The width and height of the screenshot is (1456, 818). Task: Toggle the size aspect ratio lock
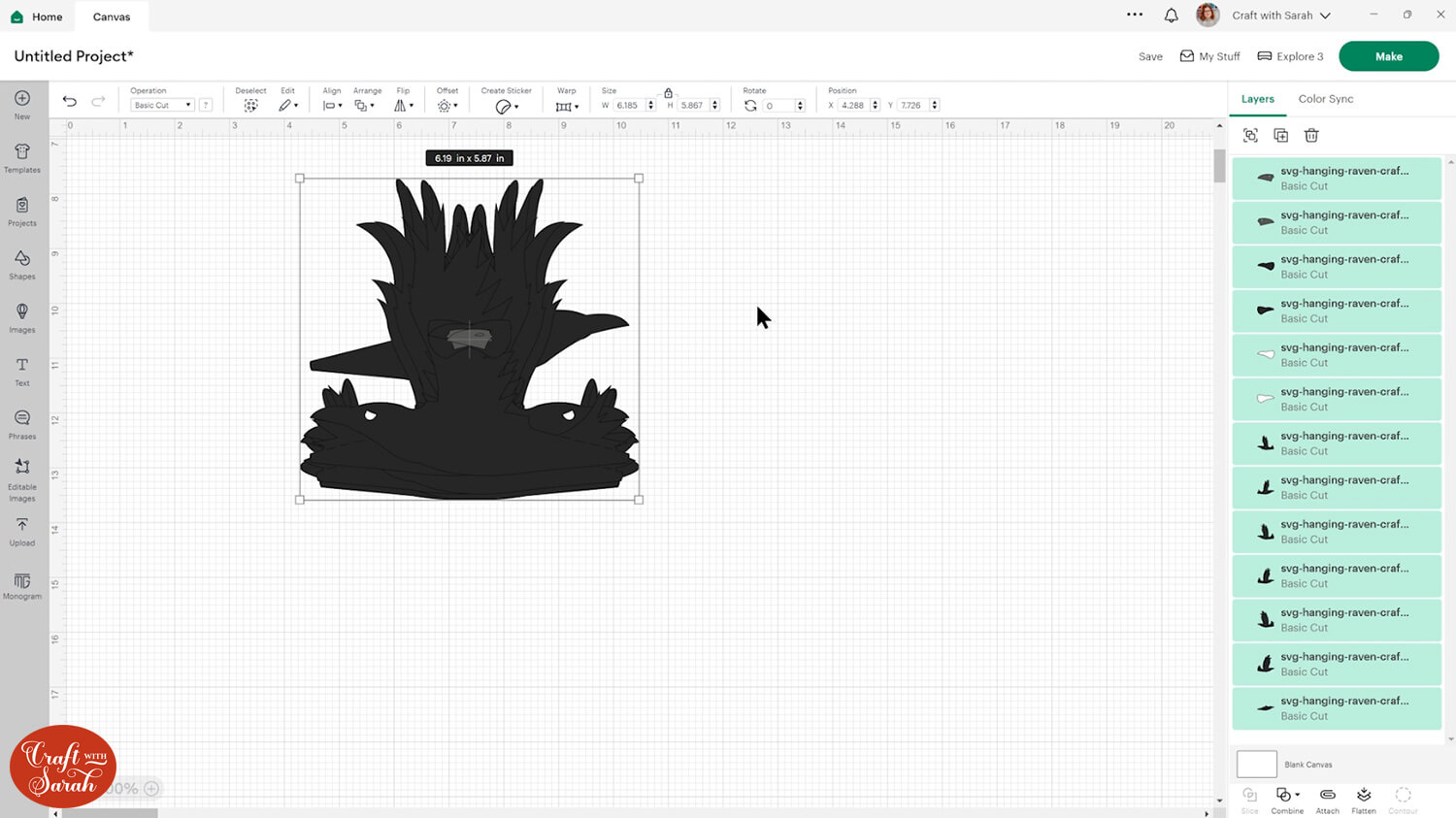point(668,93)
